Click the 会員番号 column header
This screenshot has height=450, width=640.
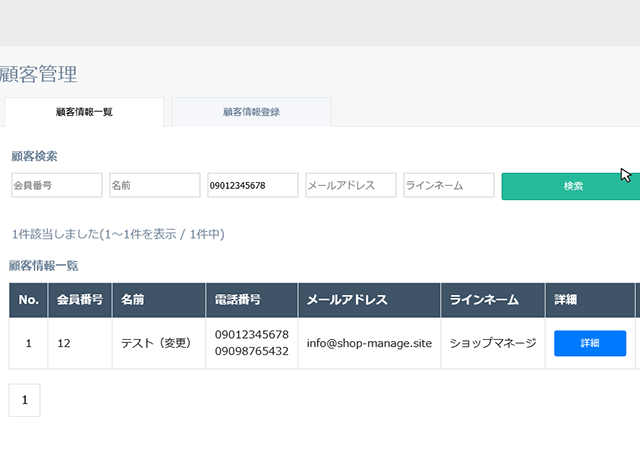pos(80,300)
